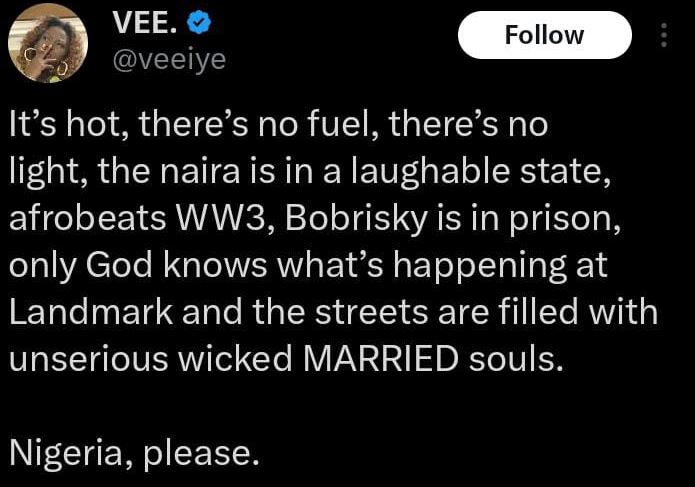Click the word "fuel" in the tweet
The height and width of the screenshot is (487, 695).
tap(342, 128)
